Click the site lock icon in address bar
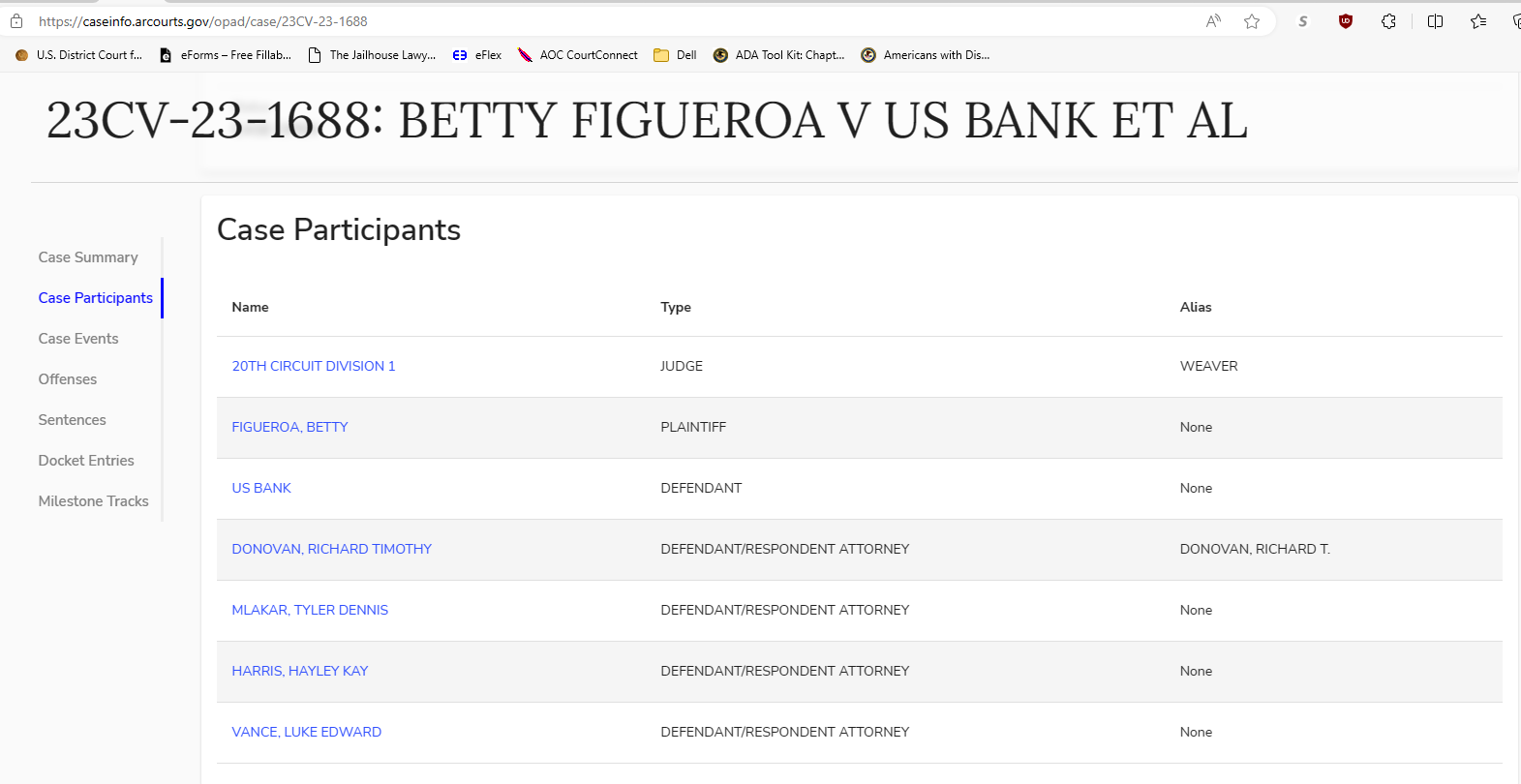 16,21
